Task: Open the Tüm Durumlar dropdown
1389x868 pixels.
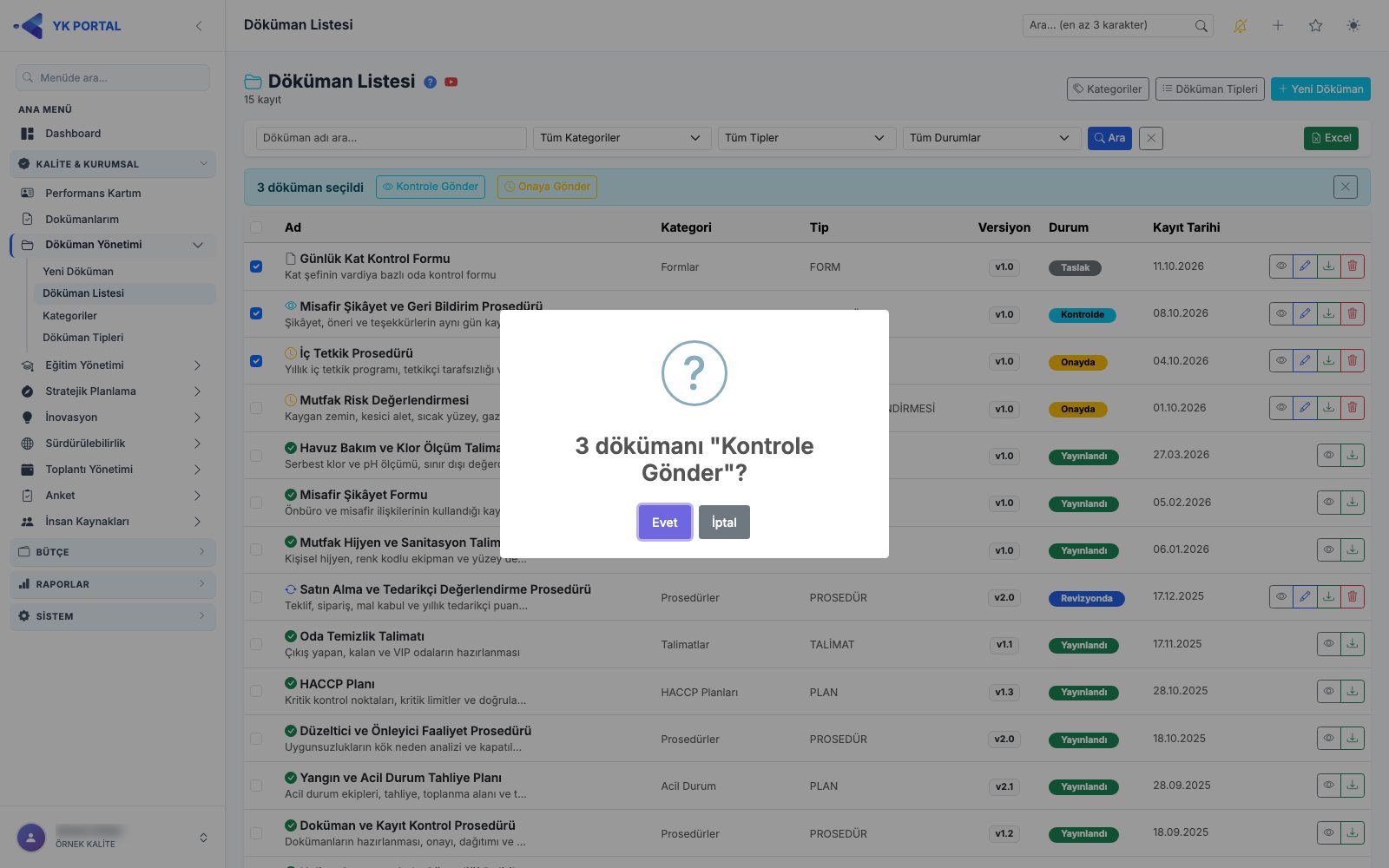Action: click(x=991, y=138)
